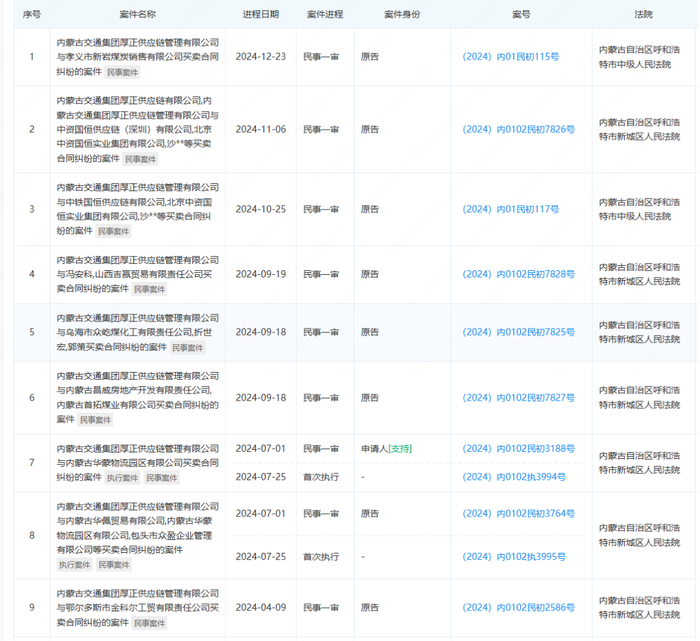Image resolution: width=700 pixels, height=641 pixels.
Task: Click court 呼和浩特市中级人民法院 in row 3
Action: pos(639,209)
